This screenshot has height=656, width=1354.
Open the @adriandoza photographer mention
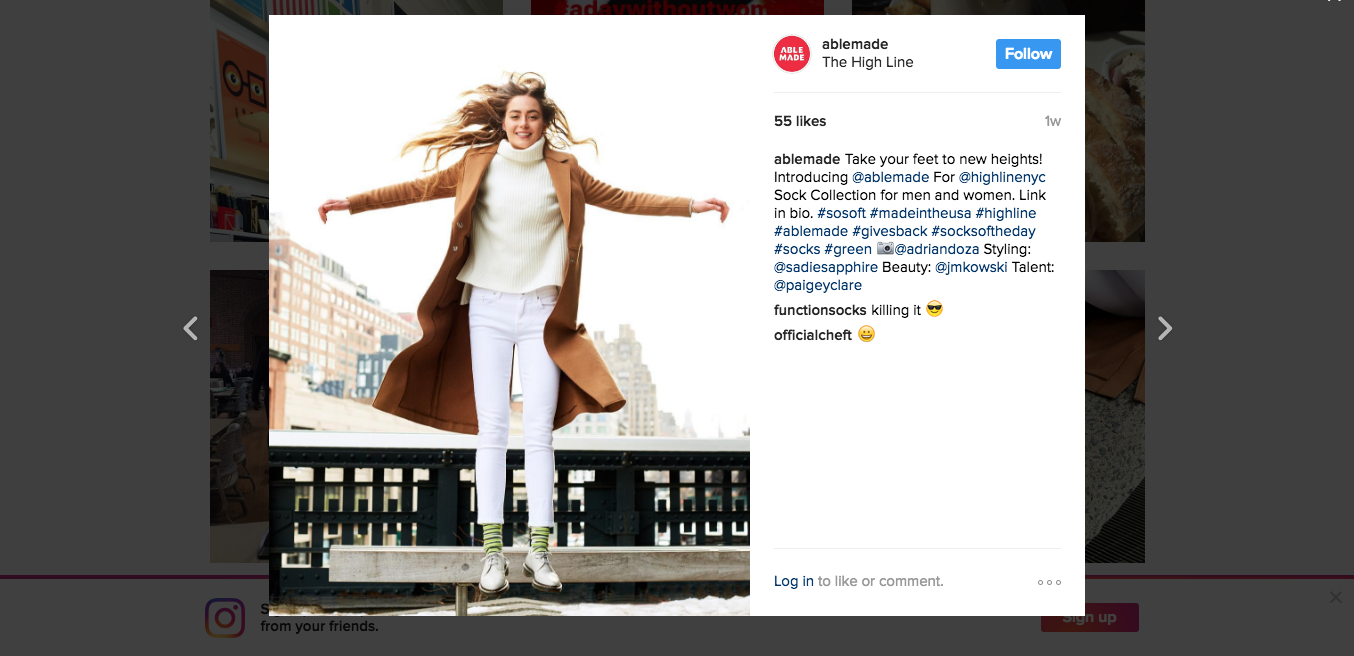937,249
